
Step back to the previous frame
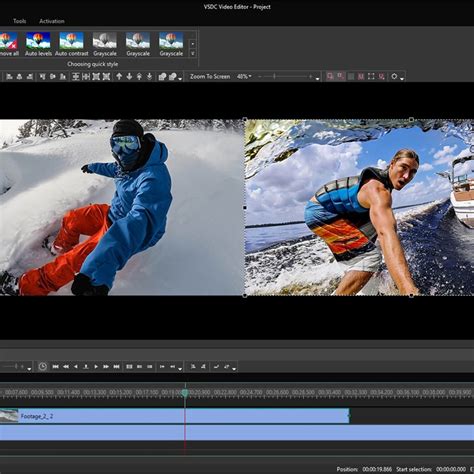tap(76, 367)
